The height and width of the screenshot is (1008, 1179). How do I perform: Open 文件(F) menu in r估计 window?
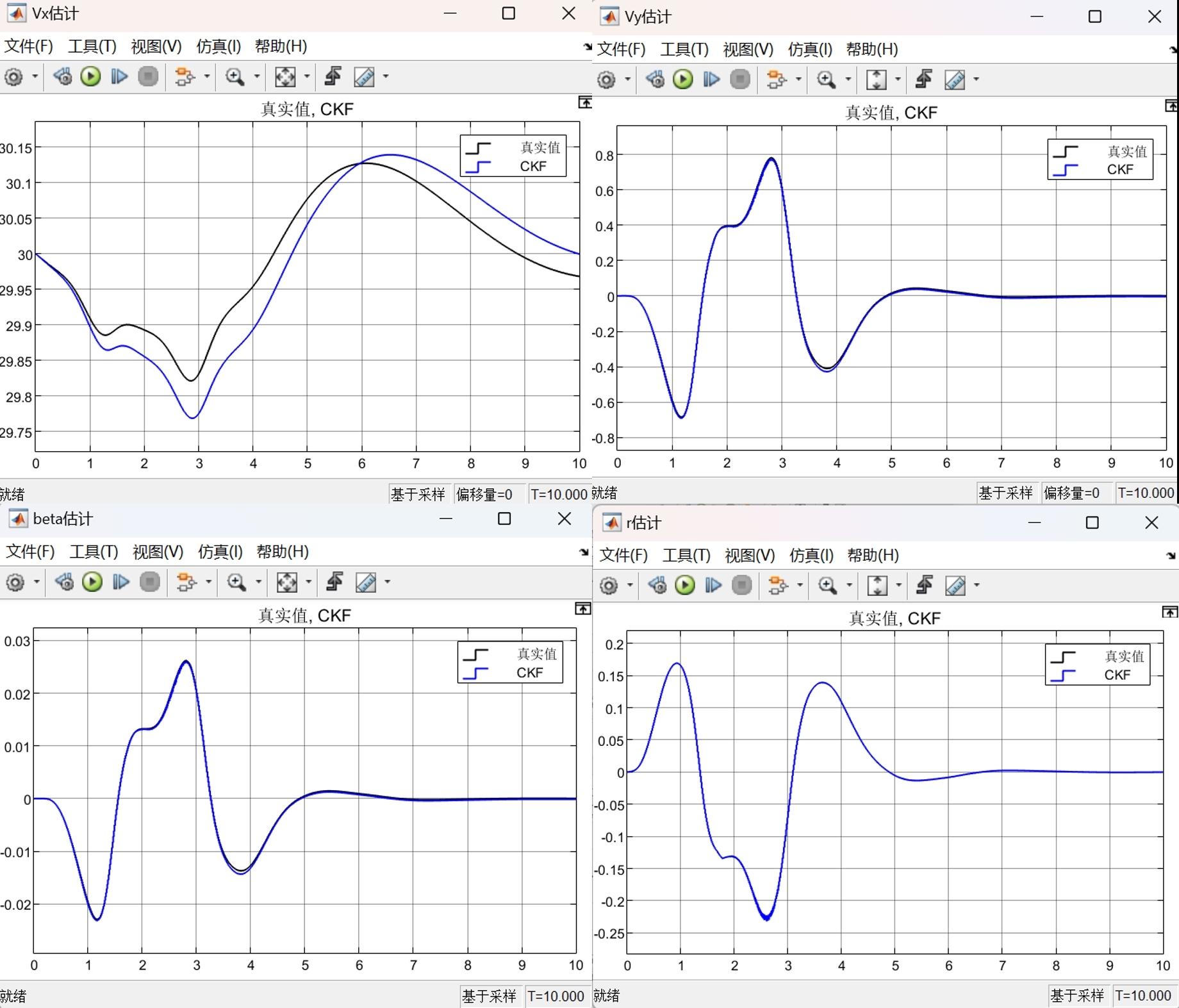[623, 555]
